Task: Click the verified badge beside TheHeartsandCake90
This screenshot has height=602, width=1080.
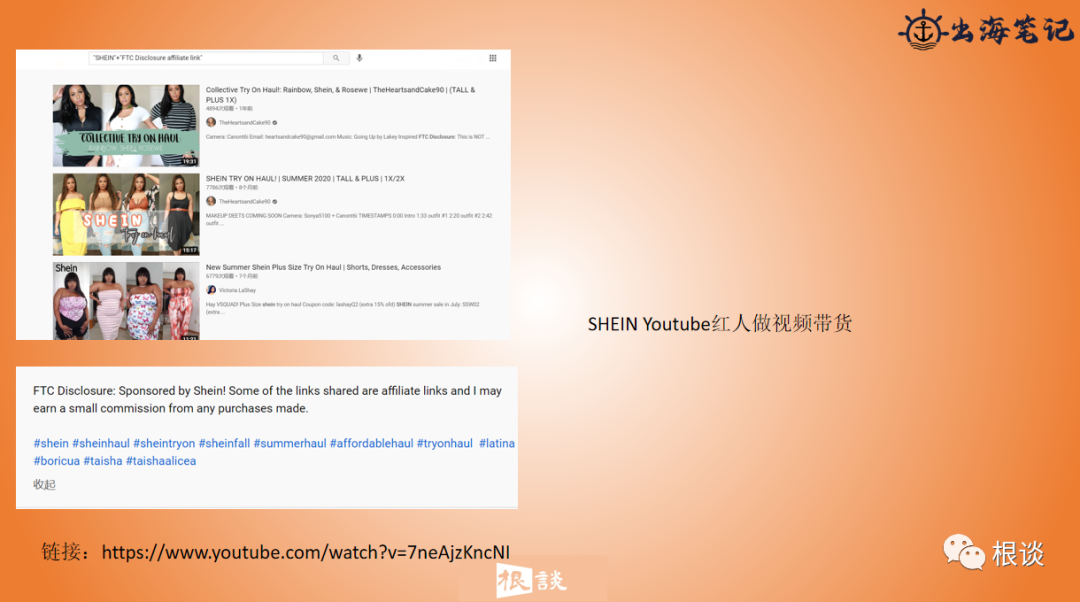Action: 275,122
